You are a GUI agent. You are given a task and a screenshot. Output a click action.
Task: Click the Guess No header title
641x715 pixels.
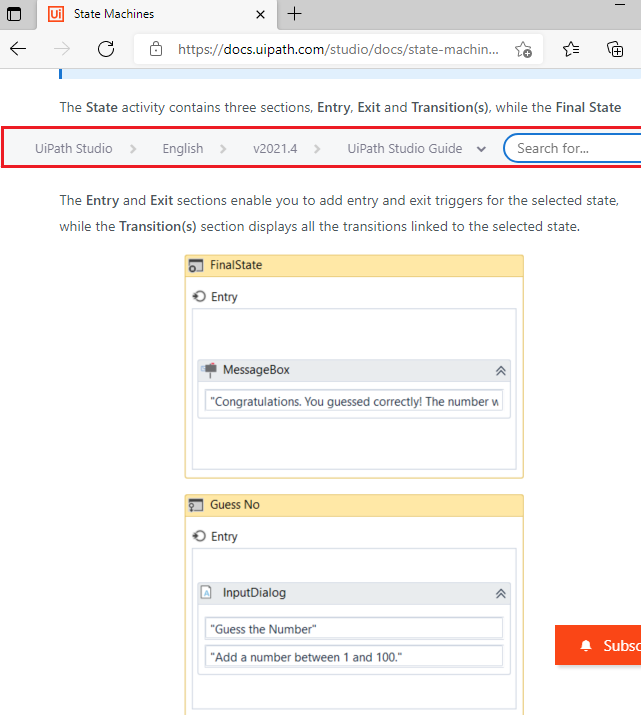(x=235, y=505)
